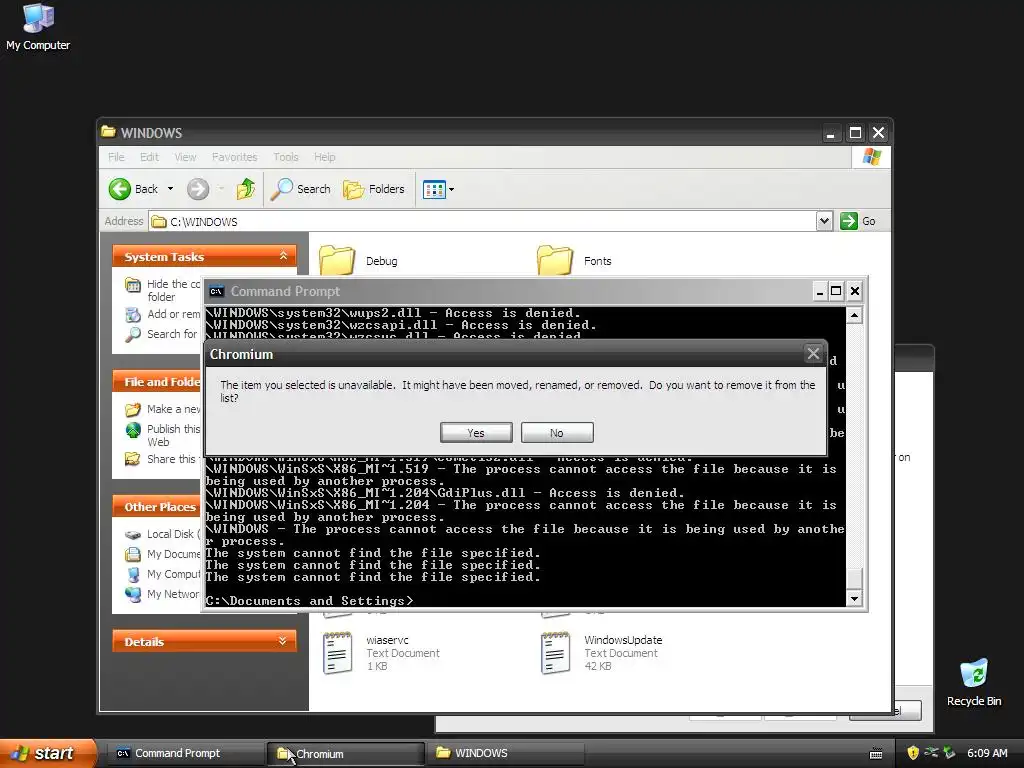1024x768 pixels.
Task: Switch to Command Prompt taskbar button
Action: point(185,754)
